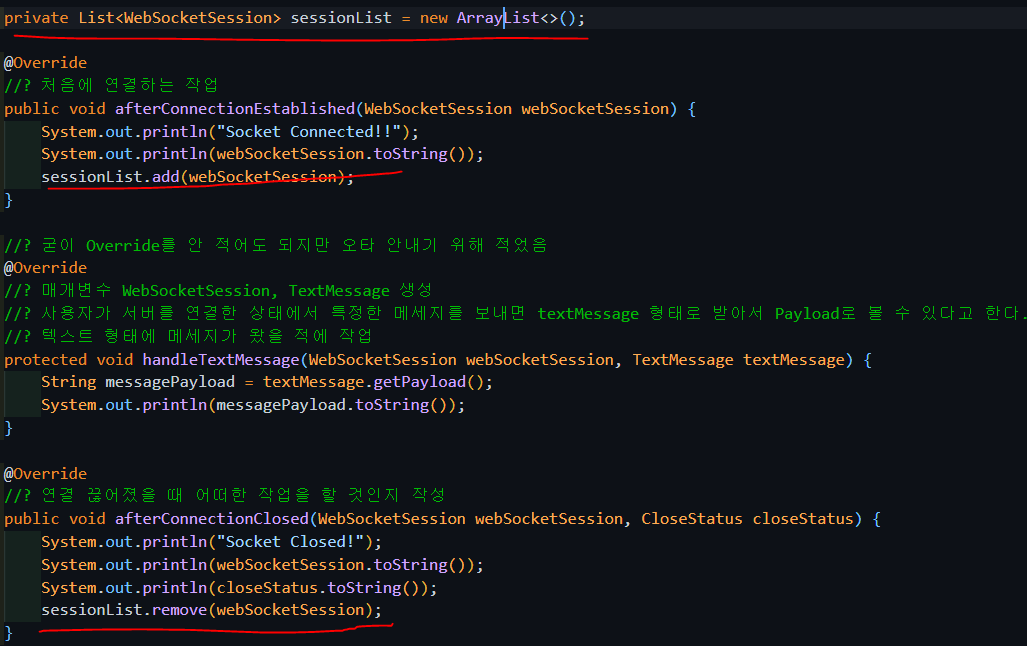Viewport: 1027px width, 646px height.
Task: Click the comment '텍스트 형태에 메세지가 왔을 적에 작업'
Action: [188, 336]
